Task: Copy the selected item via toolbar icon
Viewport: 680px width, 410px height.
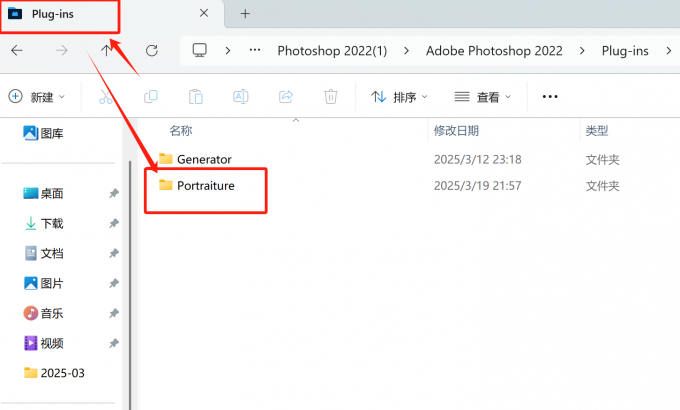Action: click(x=150, y=96)
